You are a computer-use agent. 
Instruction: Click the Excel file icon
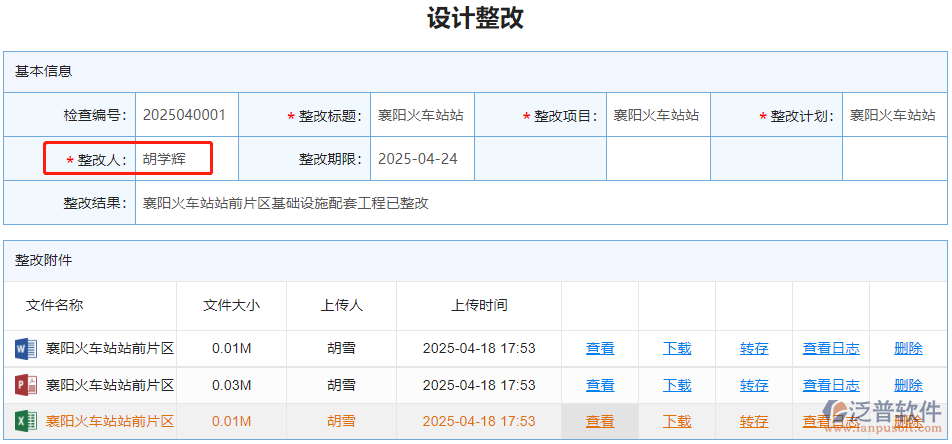pos(25,421)
